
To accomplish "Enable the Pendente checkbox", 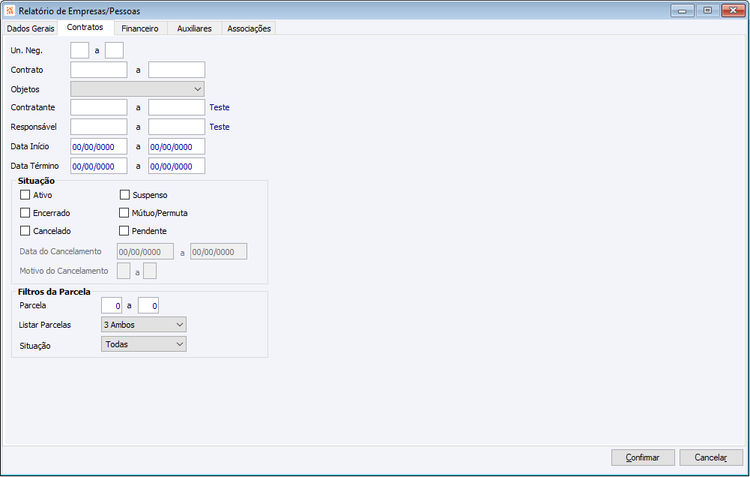I will point(124,231).
